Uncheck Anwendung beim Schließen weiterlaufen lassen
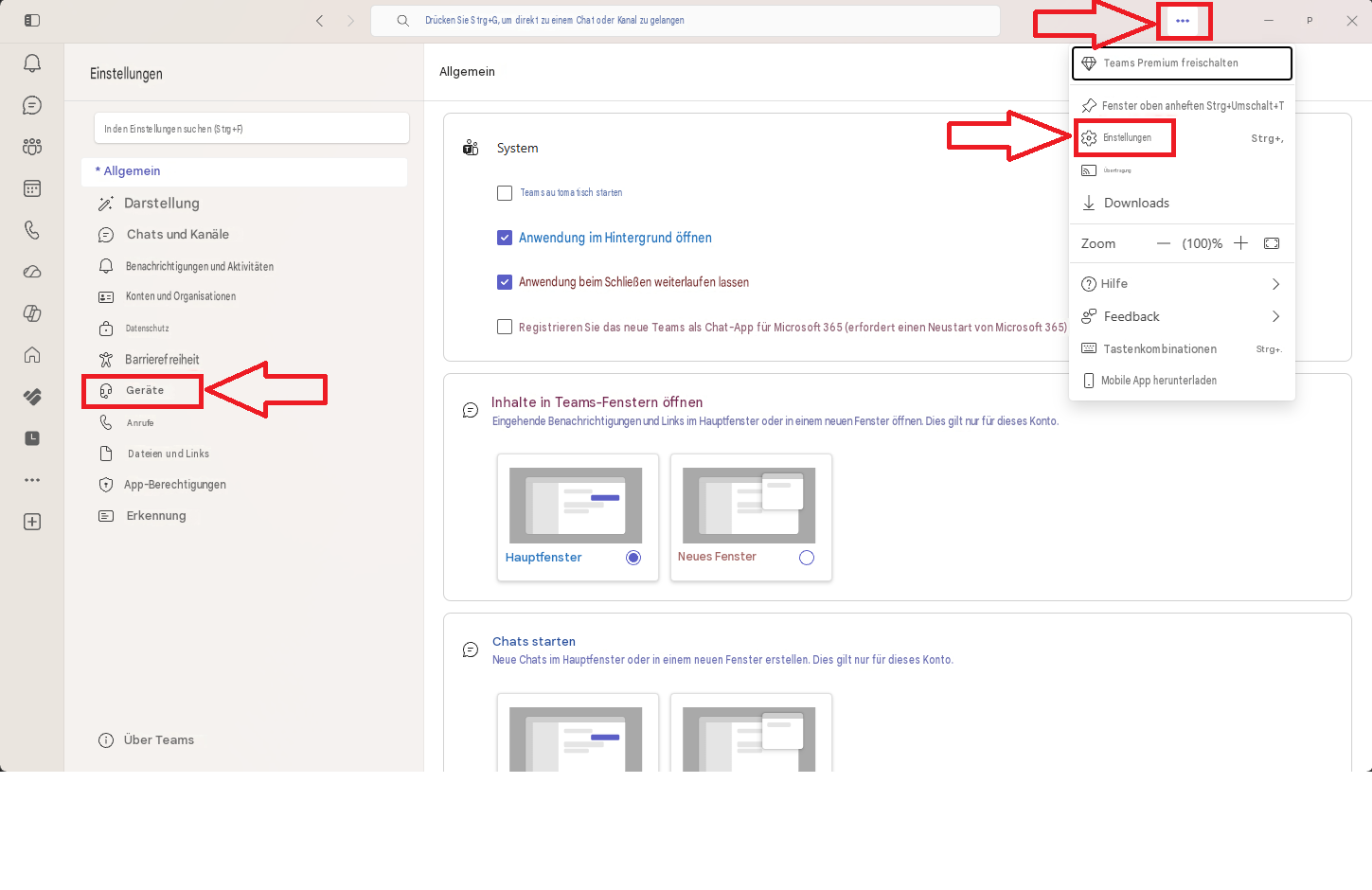 pos(505,282)
